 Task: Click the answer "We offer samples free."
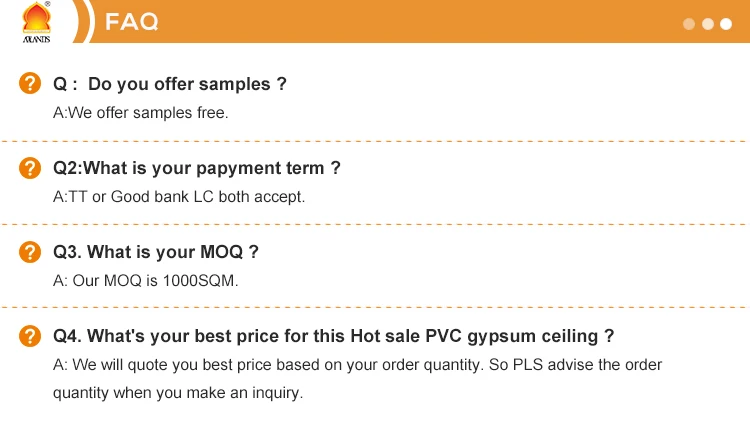click(x=141, y=113)
